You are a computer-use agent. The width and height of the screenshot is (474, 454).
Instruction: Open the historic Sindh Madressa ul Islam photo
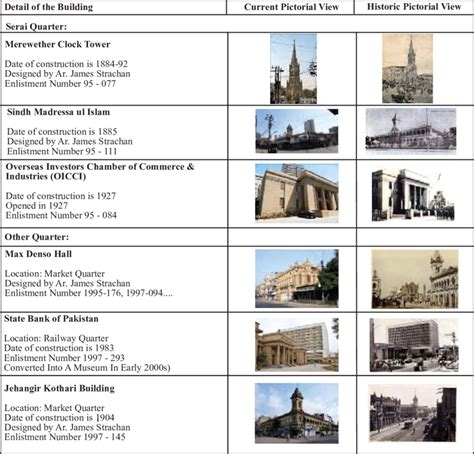click(x=411, y=131)
